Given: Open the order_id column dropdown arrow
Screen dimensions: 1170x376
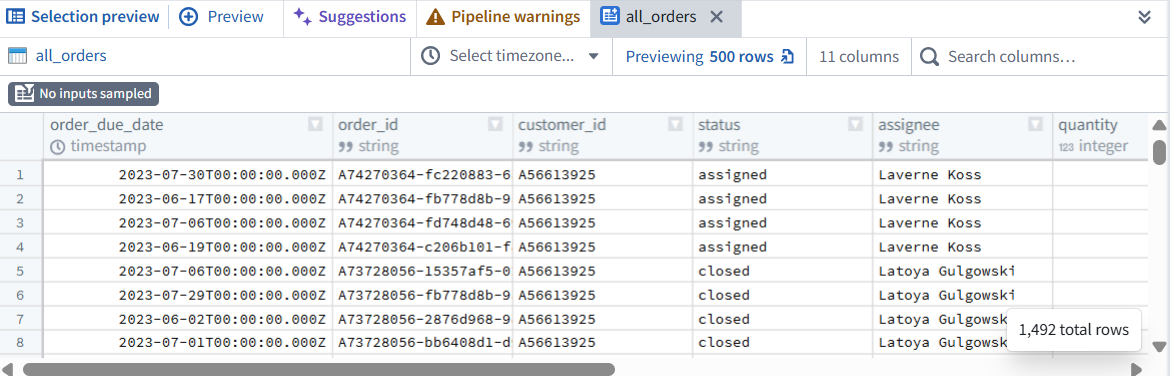Looking at the screenshot, I should click(x=495, y=125).
